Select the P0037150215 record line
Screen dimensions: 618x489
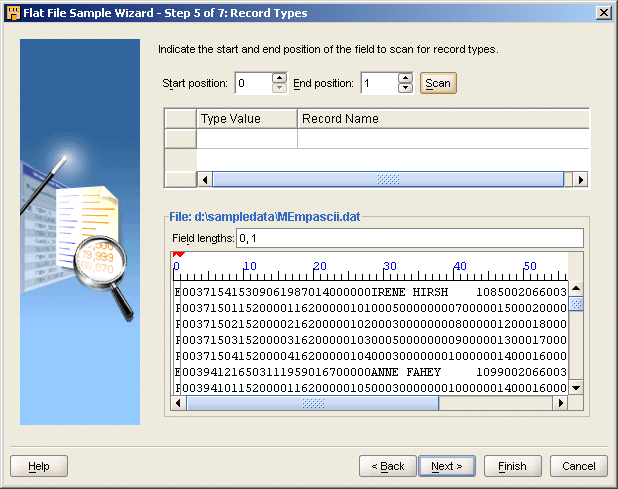tap(370, 324)
